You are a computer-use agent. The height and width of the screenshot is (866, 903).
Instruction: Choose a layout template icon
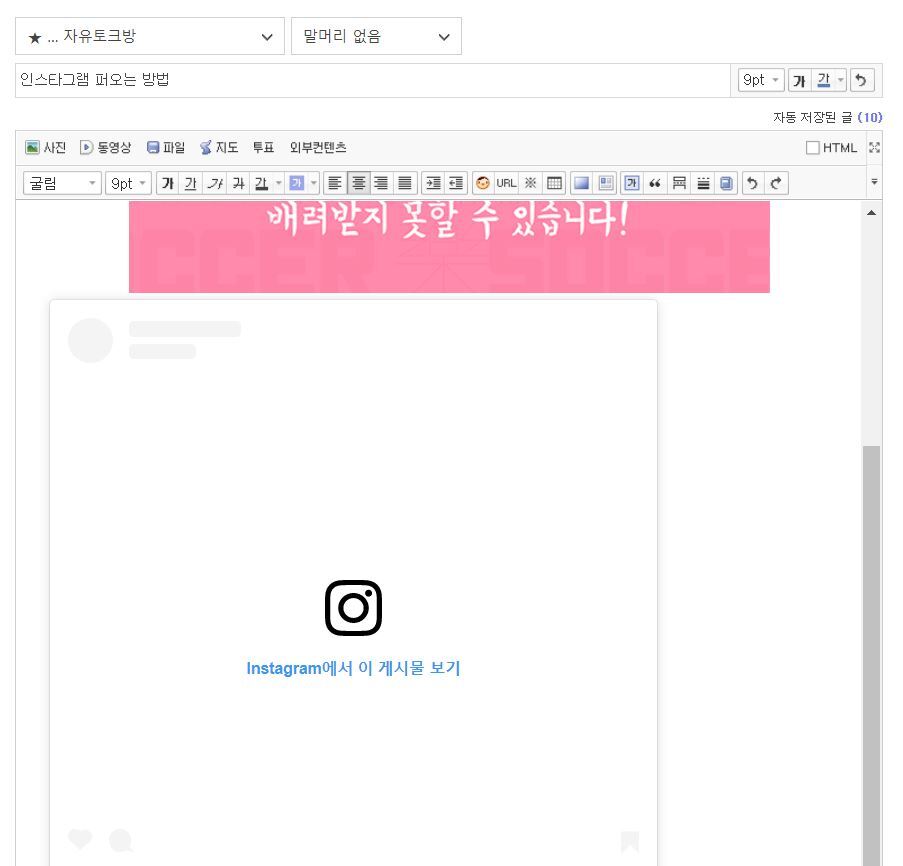point(606,184)
